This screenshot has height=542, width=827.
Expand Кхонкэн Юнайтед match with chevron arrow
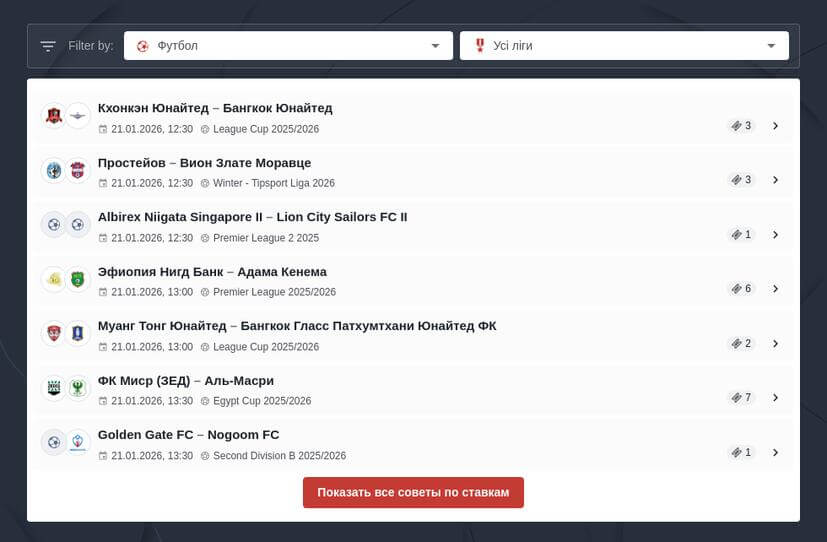coord(775,126)
